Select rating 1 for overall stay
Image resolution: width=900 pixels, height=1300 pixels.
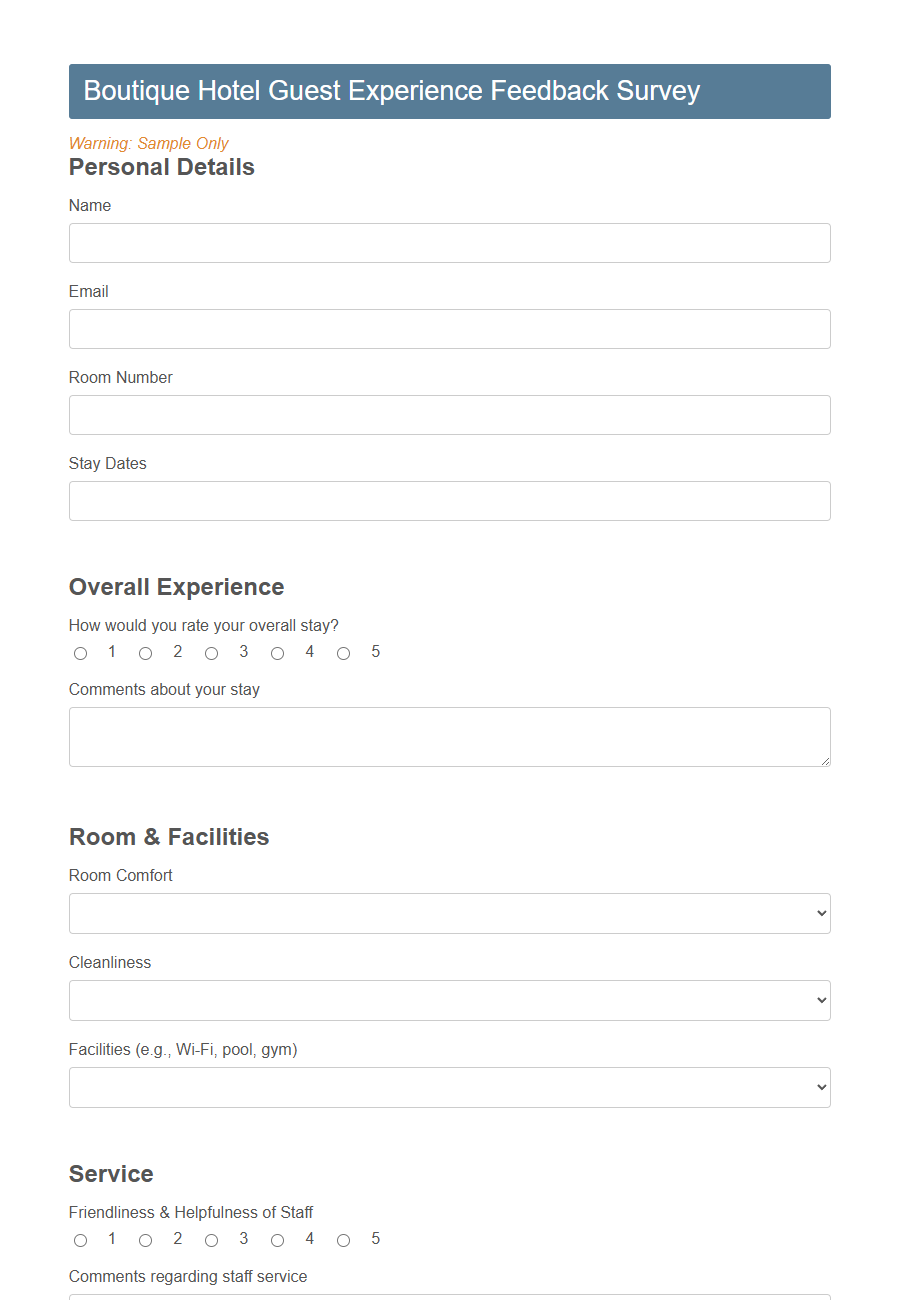pos(80,652)
